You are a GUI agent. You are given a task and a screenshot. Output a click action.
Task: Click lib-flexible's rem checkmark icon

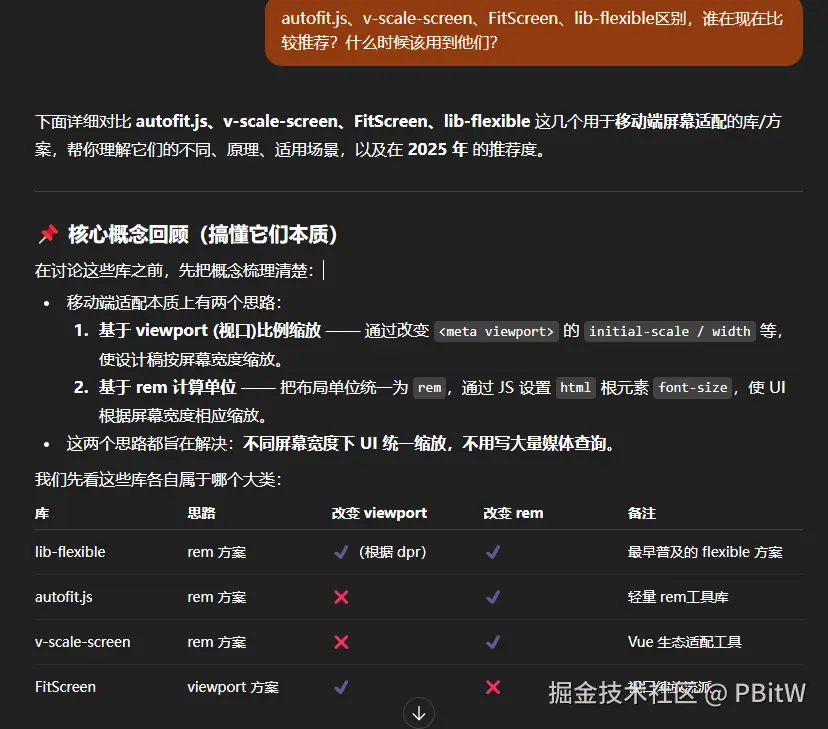pyautogui.click(x=493, y=552)
